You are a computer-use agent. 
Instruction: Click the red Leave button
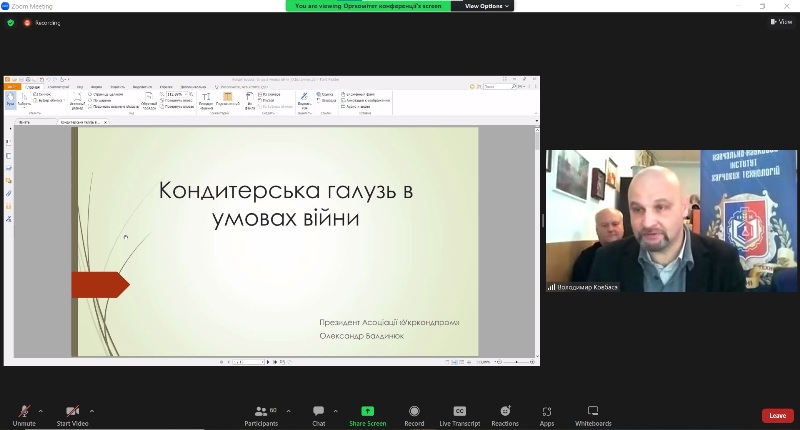[777, 416]
